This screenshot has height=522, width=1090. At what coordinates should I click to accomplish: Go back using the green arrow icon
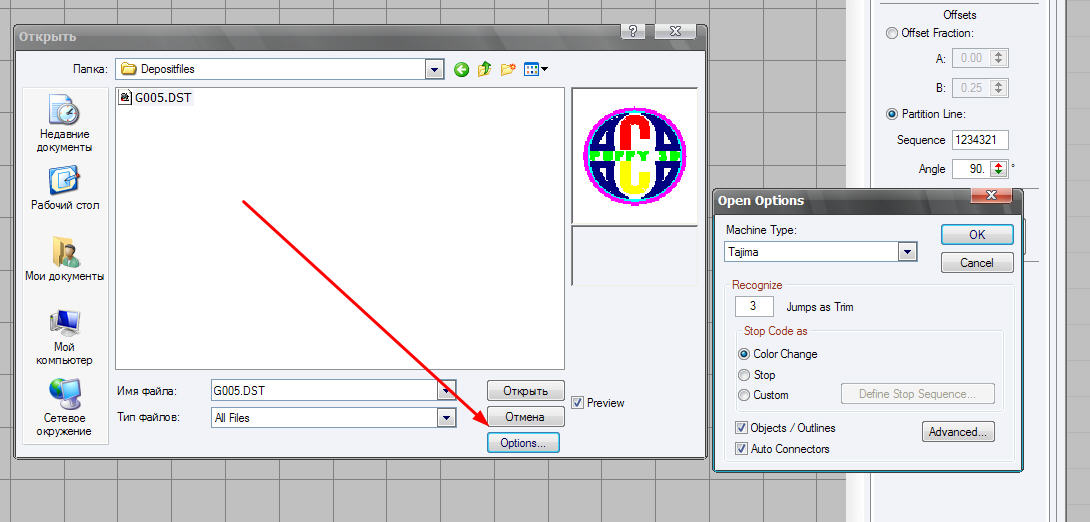(x=462, y=69)
